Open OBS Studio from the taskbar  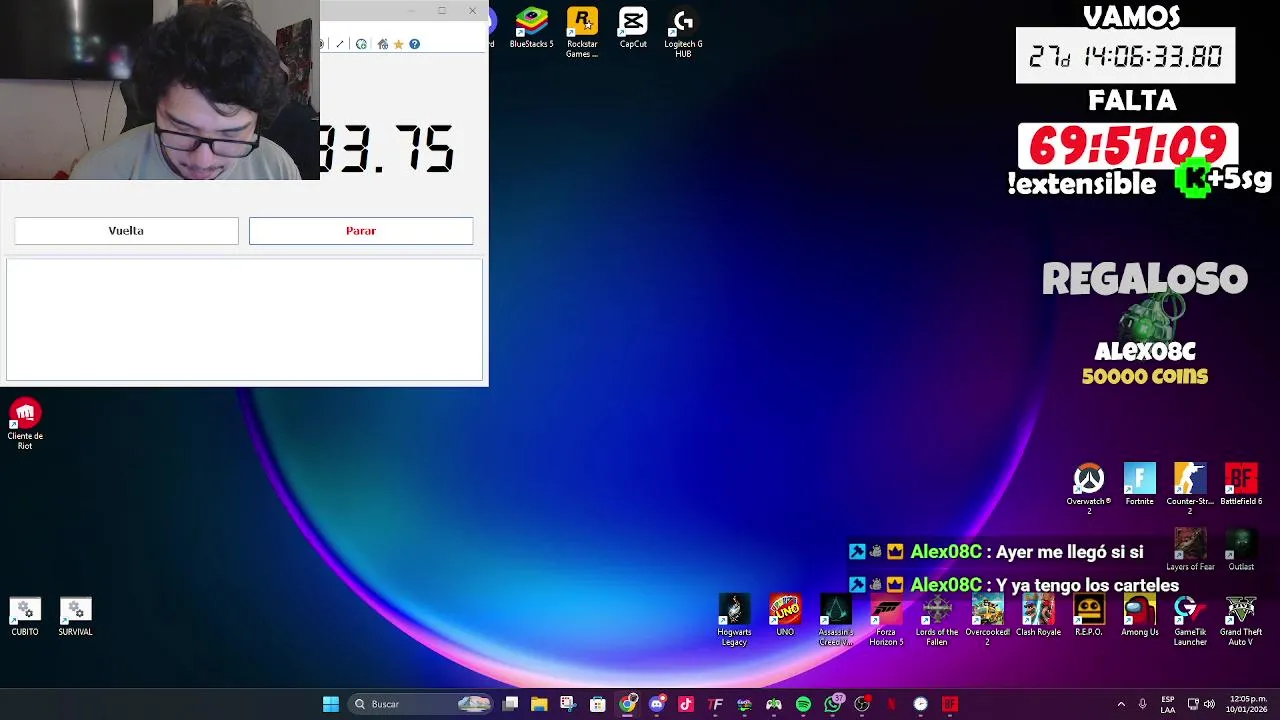click(x=862, y=704)
